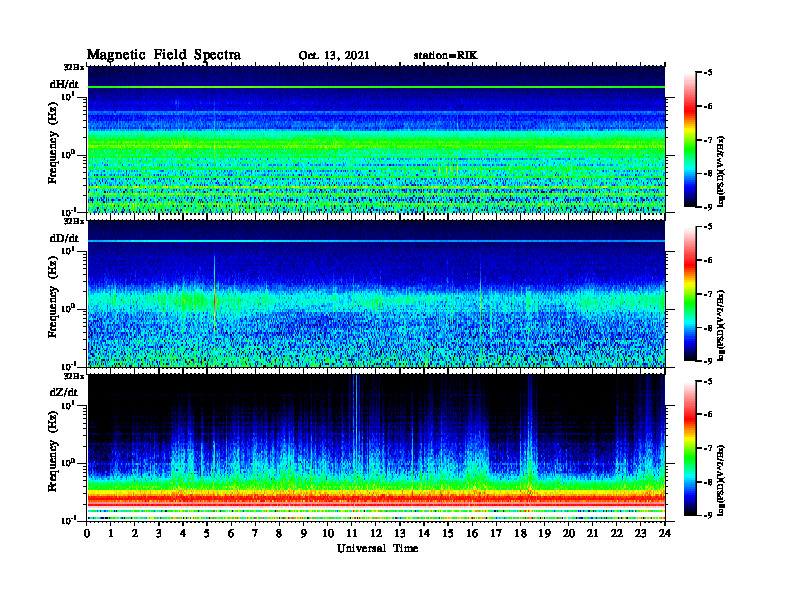Click hour 0 on the Universal Time axis

coord(87,533)
